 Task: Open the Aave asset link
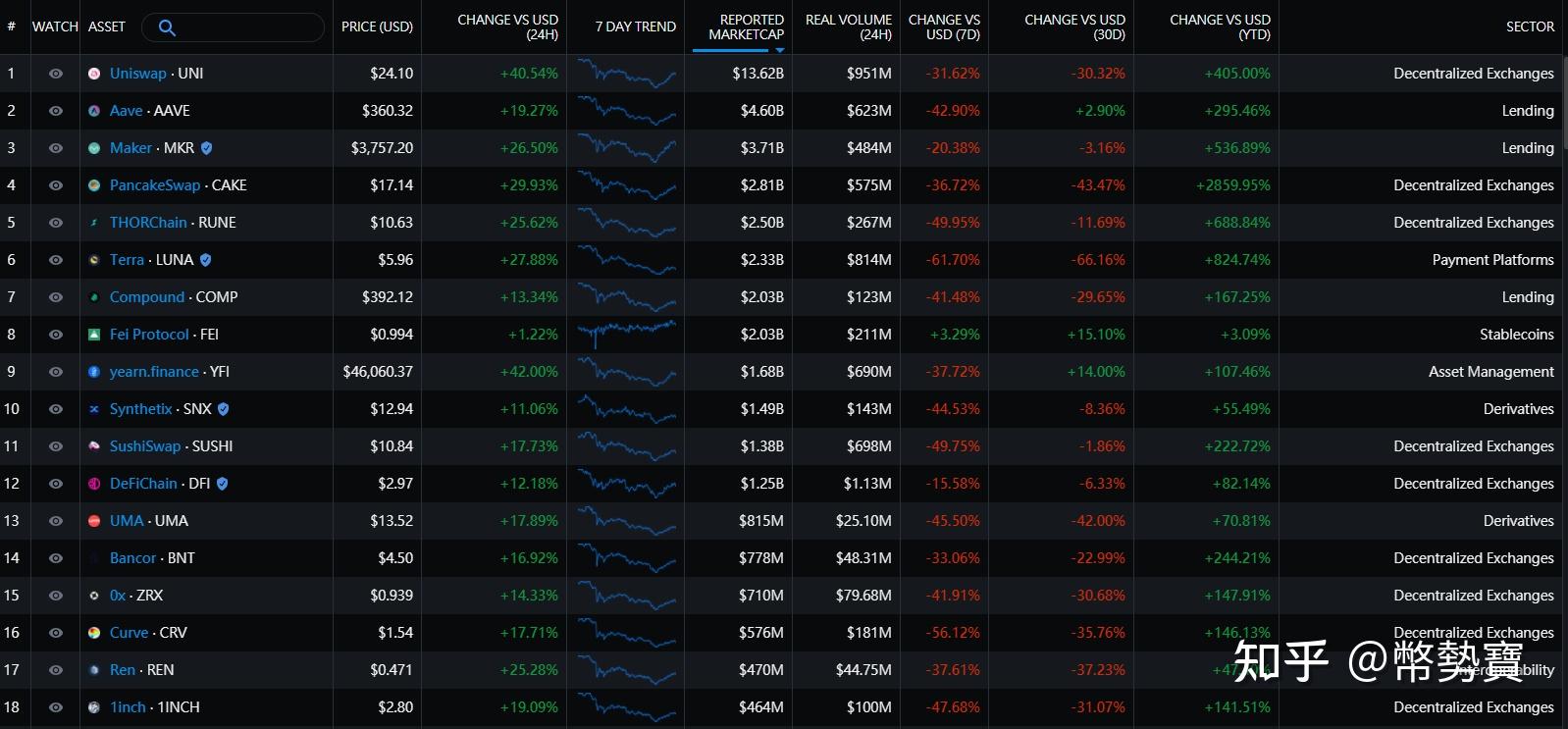click(x=126, y=111)
